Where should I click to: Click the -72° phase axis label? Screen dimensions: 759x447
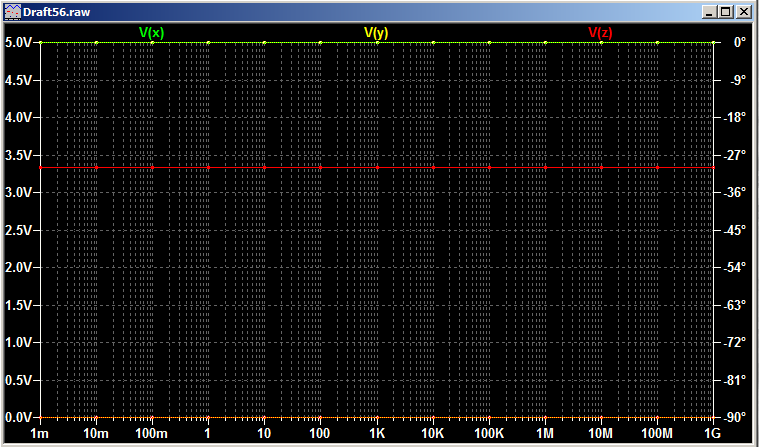tap(735, 342)
